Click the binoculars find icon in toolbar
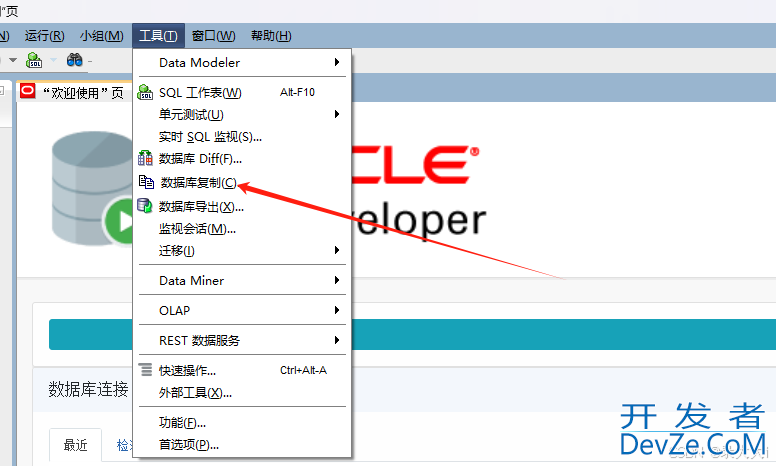This screenshot has width=776, height=466. point(75,60)
